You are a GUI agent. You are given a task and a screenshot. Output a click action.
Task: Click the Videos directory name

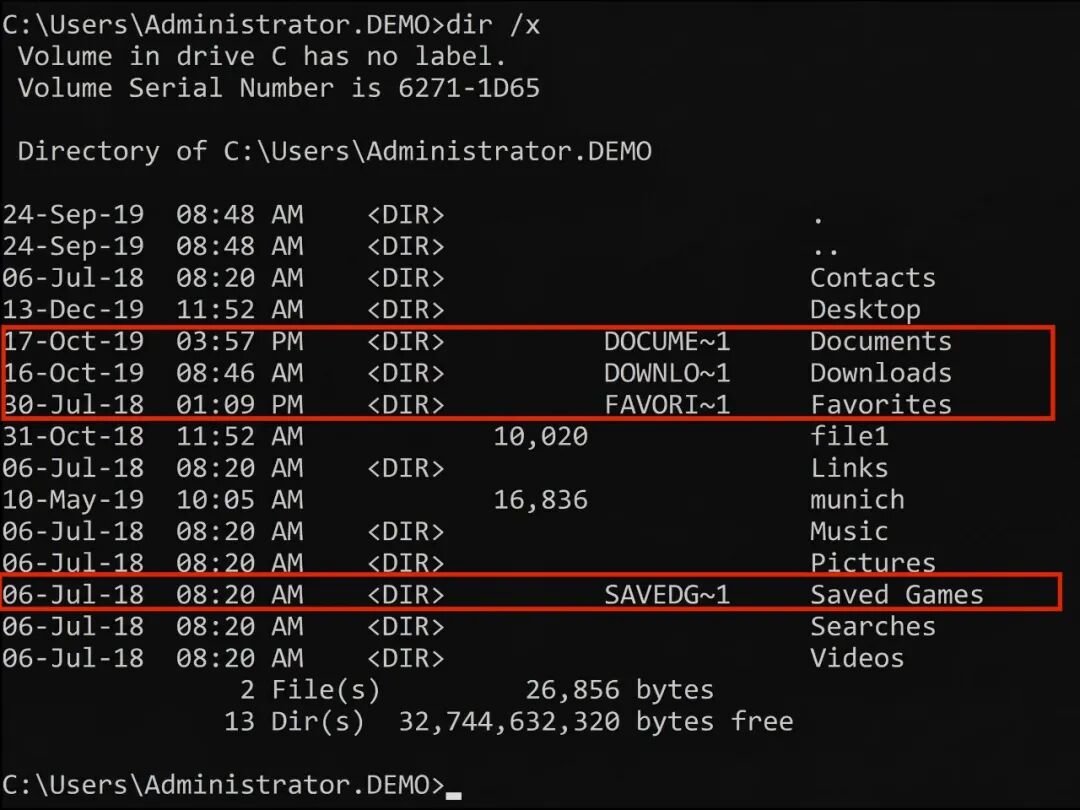(x=858, y=658)
